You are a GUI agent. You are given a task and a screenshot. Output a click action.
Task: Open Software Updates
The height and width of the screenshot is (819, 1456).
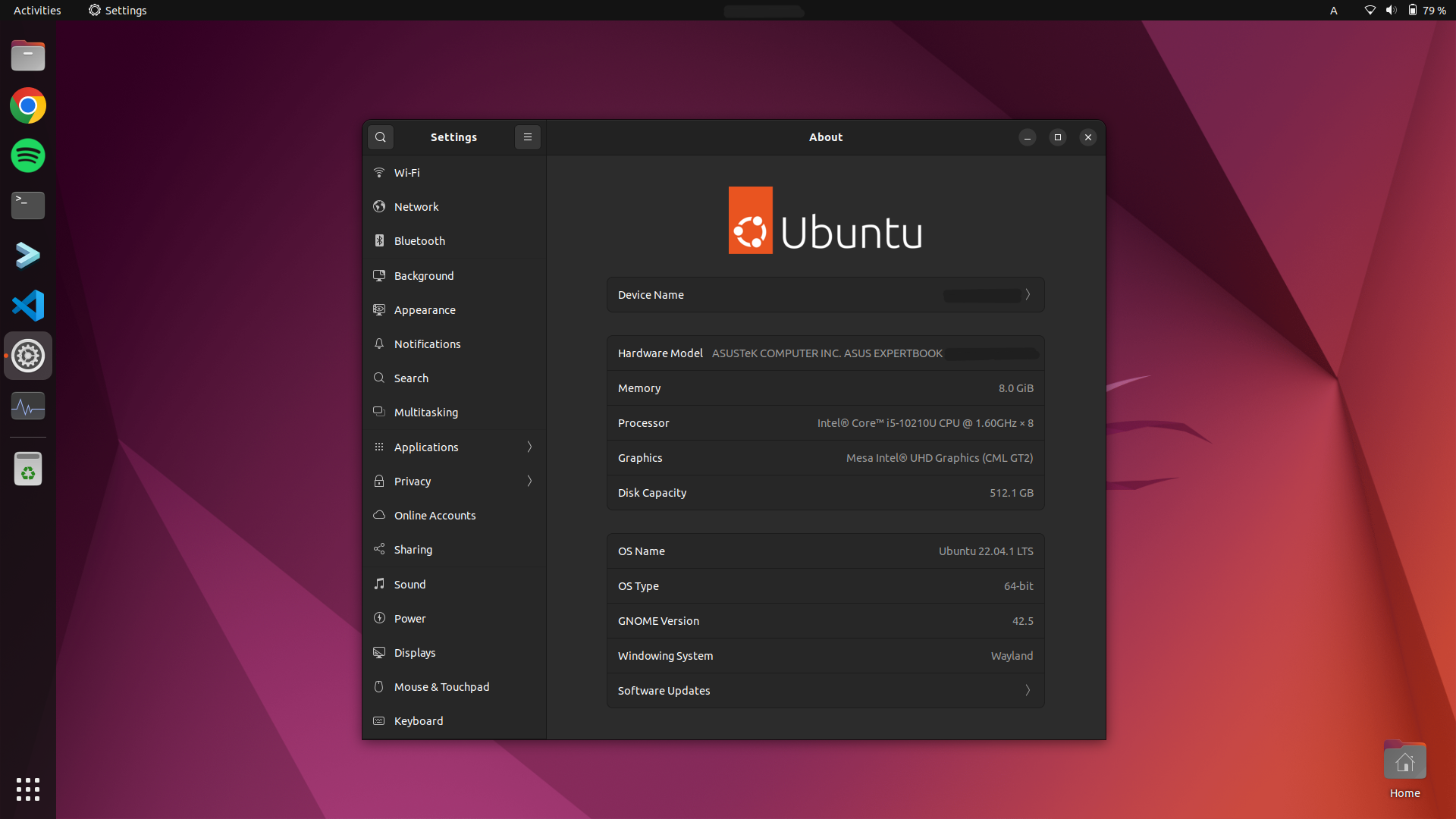click(825, 690)
